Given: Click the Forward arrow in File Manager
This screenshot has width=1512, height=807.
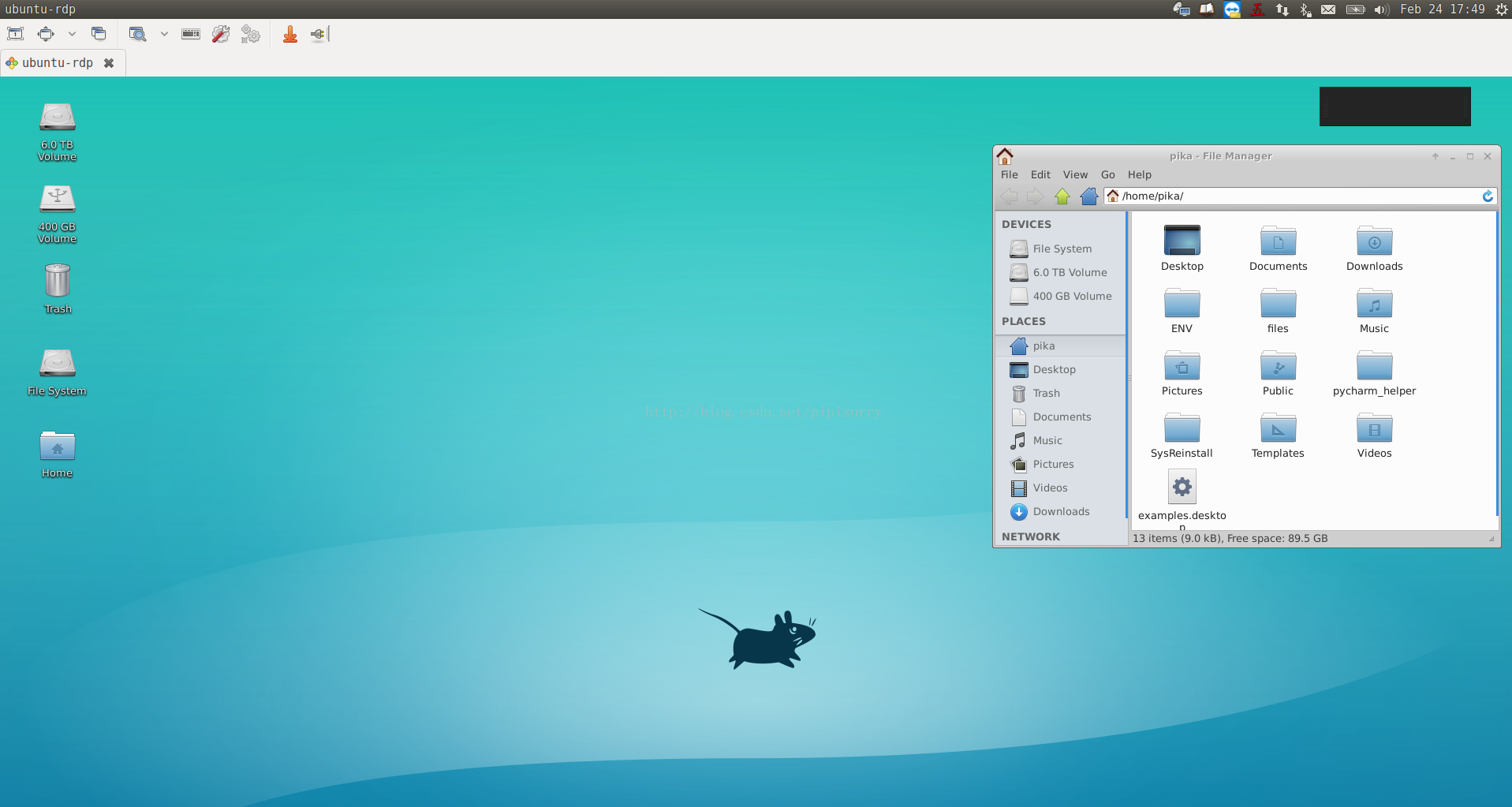Looking at the screenshot, I should click(1035, 196).
